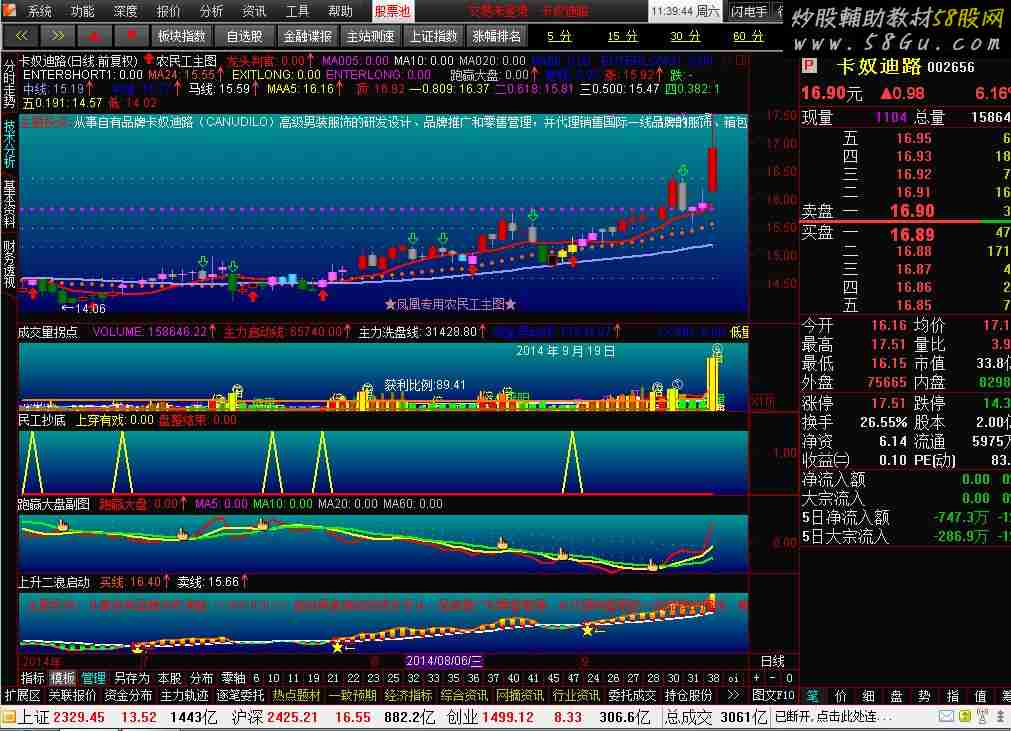Click the 指标 button in bottom bar
Viewport: 1011px width, 731px height.
(x=33, y=678)
